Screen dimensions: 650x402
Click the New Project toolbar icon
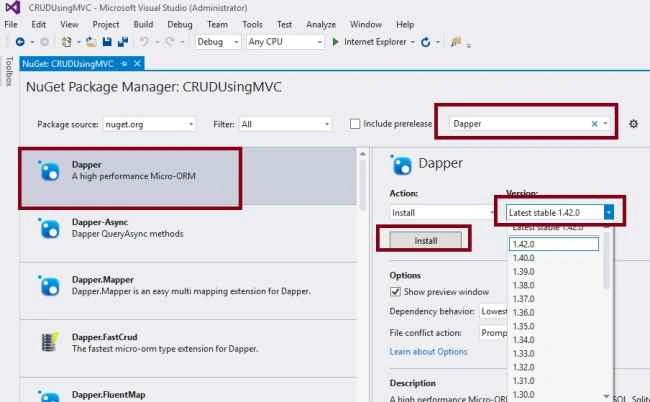[x=67, y=42]
